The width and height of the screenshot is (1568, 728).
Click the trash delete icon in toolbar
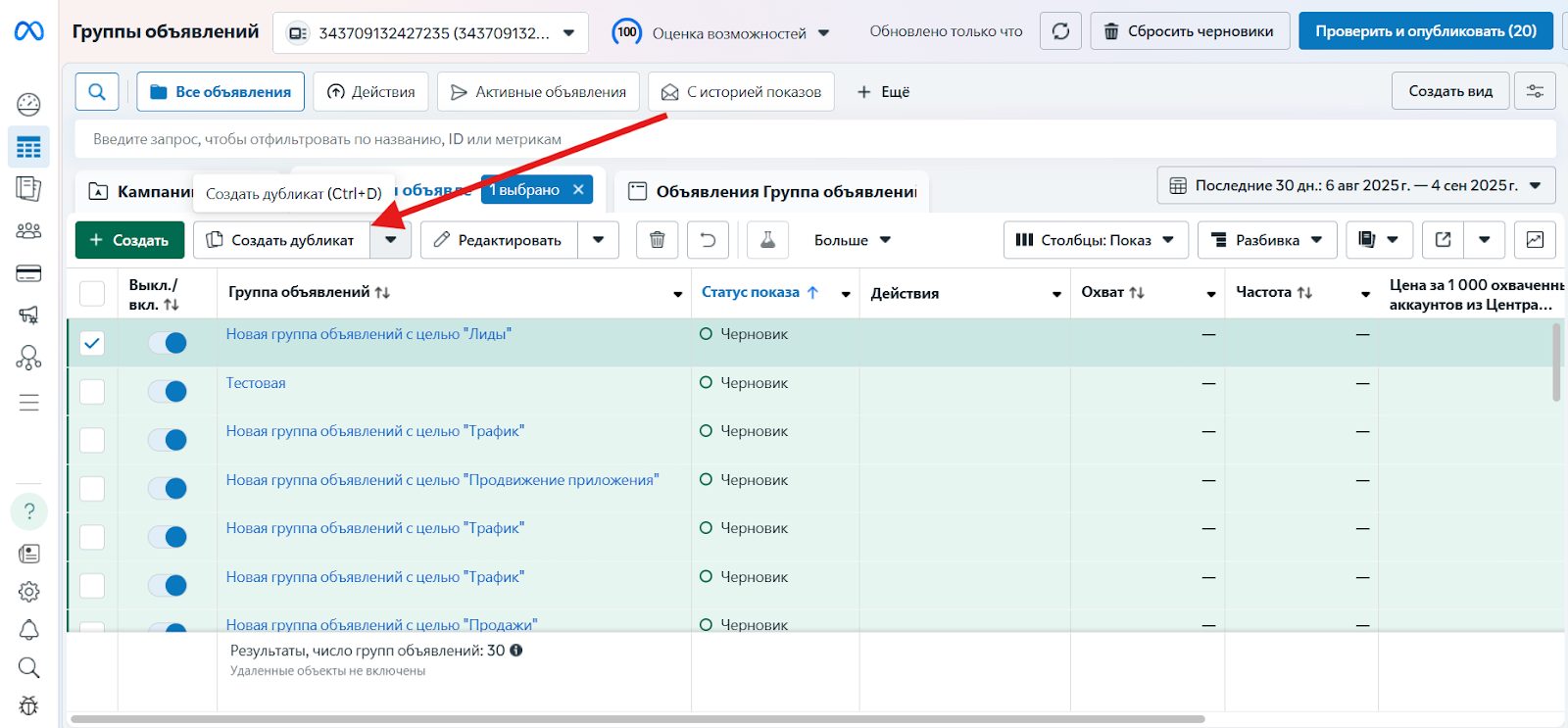658,240
